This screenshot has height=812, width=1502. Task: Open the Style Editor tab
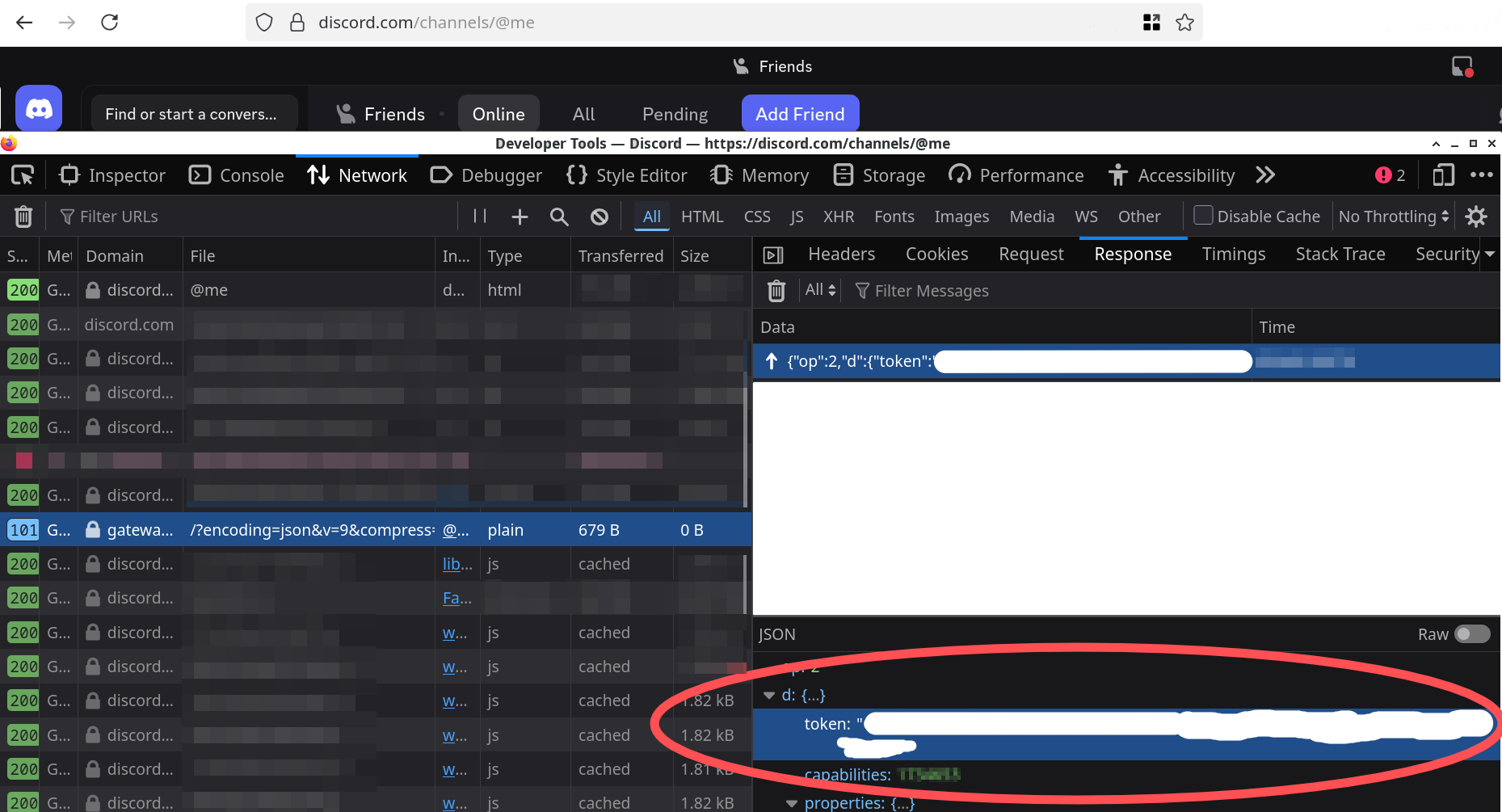[x=626, y=175]
